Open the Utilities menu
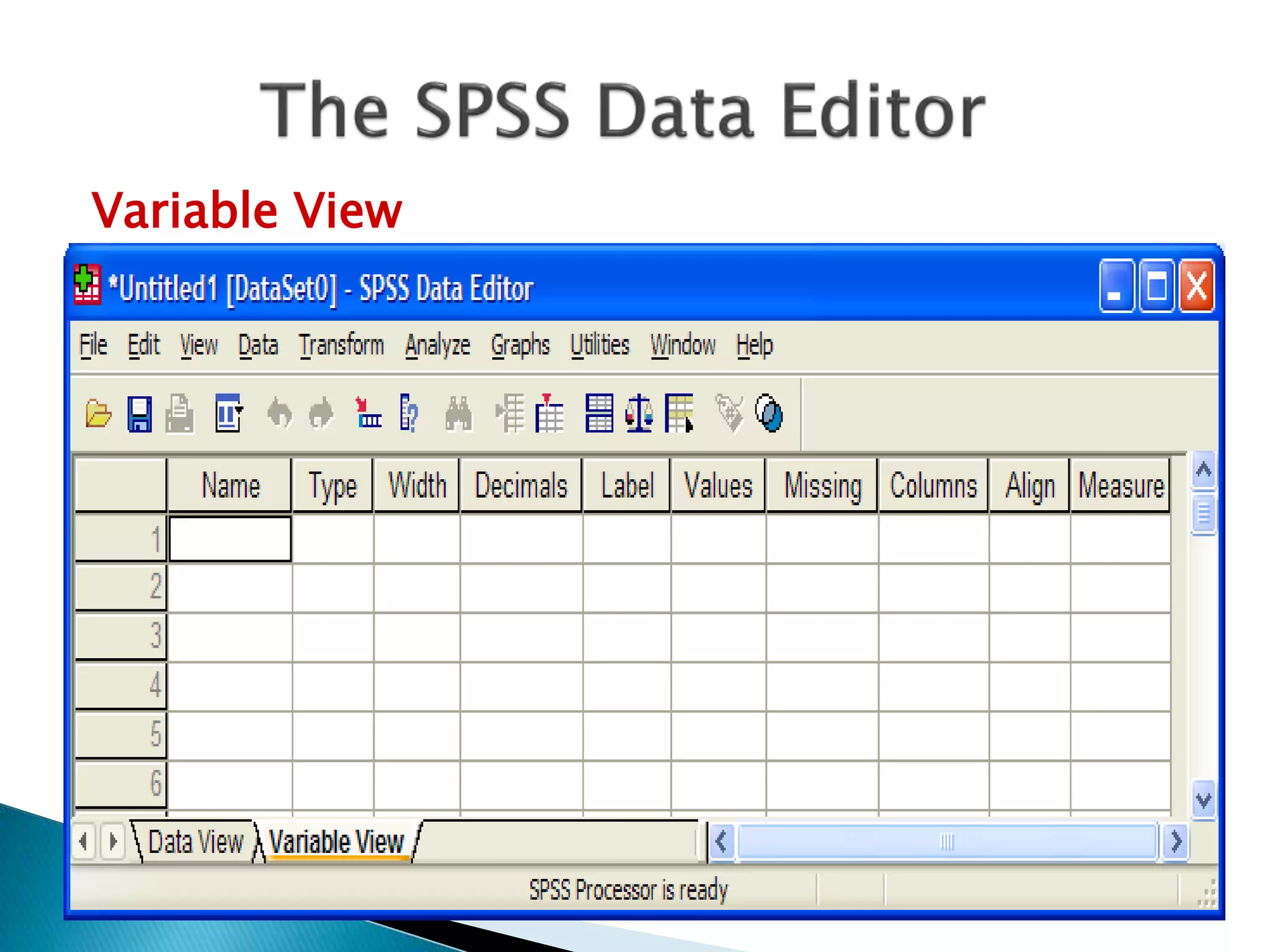The width and height of the screenshot is (1270, 952). (x=600, y=345)
